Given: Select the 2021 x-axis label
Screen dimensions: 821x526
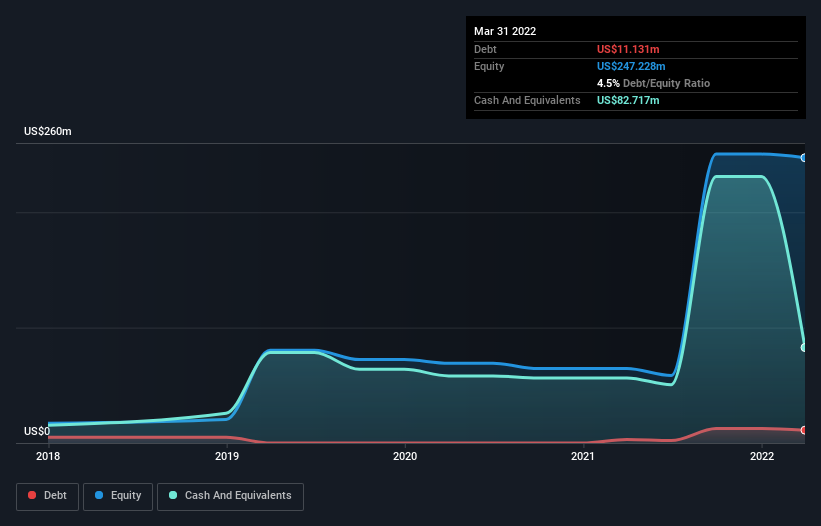Looking at the screenshot, I should point(583,456).
